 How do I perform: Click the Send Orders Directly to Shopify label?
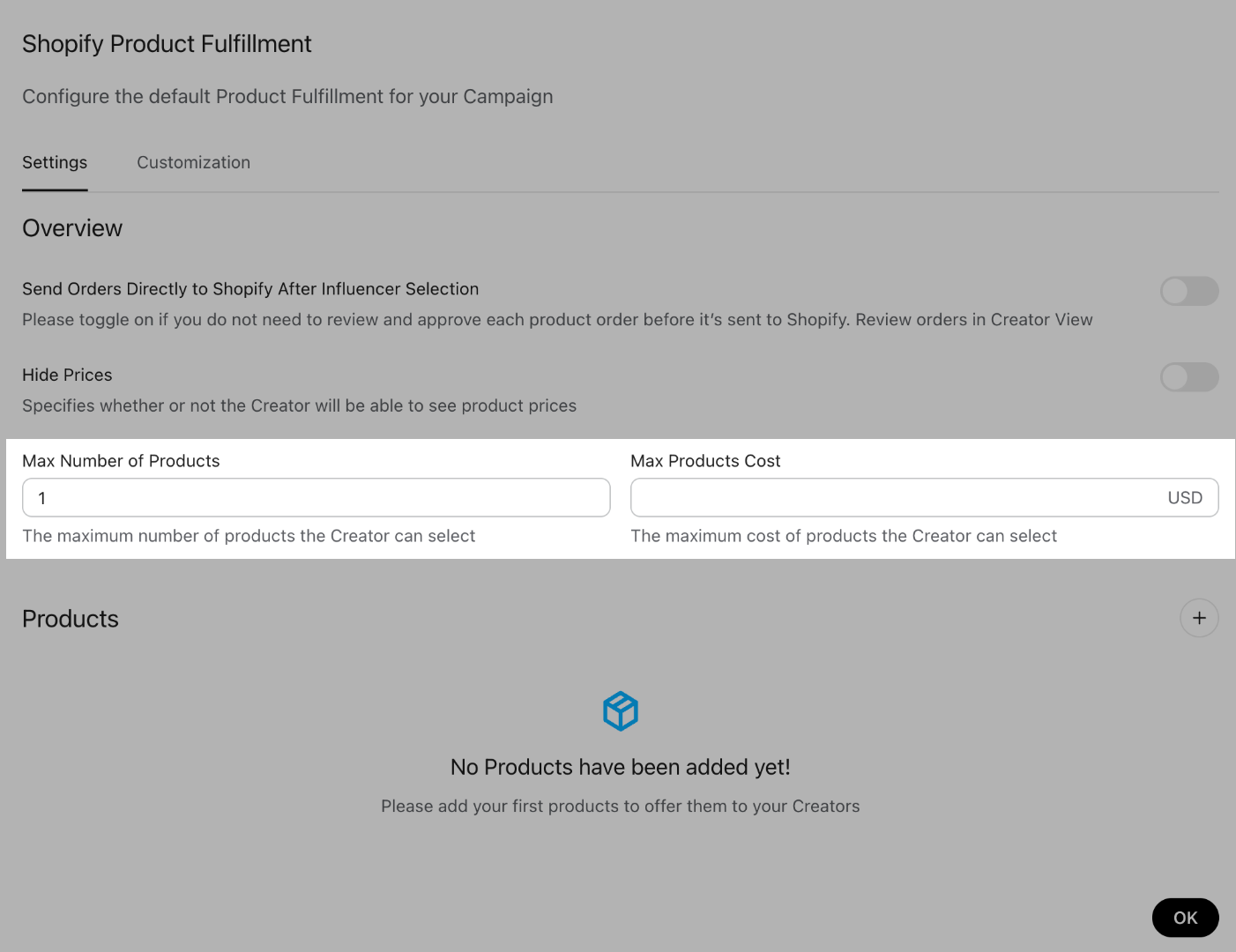coord(250,289)
